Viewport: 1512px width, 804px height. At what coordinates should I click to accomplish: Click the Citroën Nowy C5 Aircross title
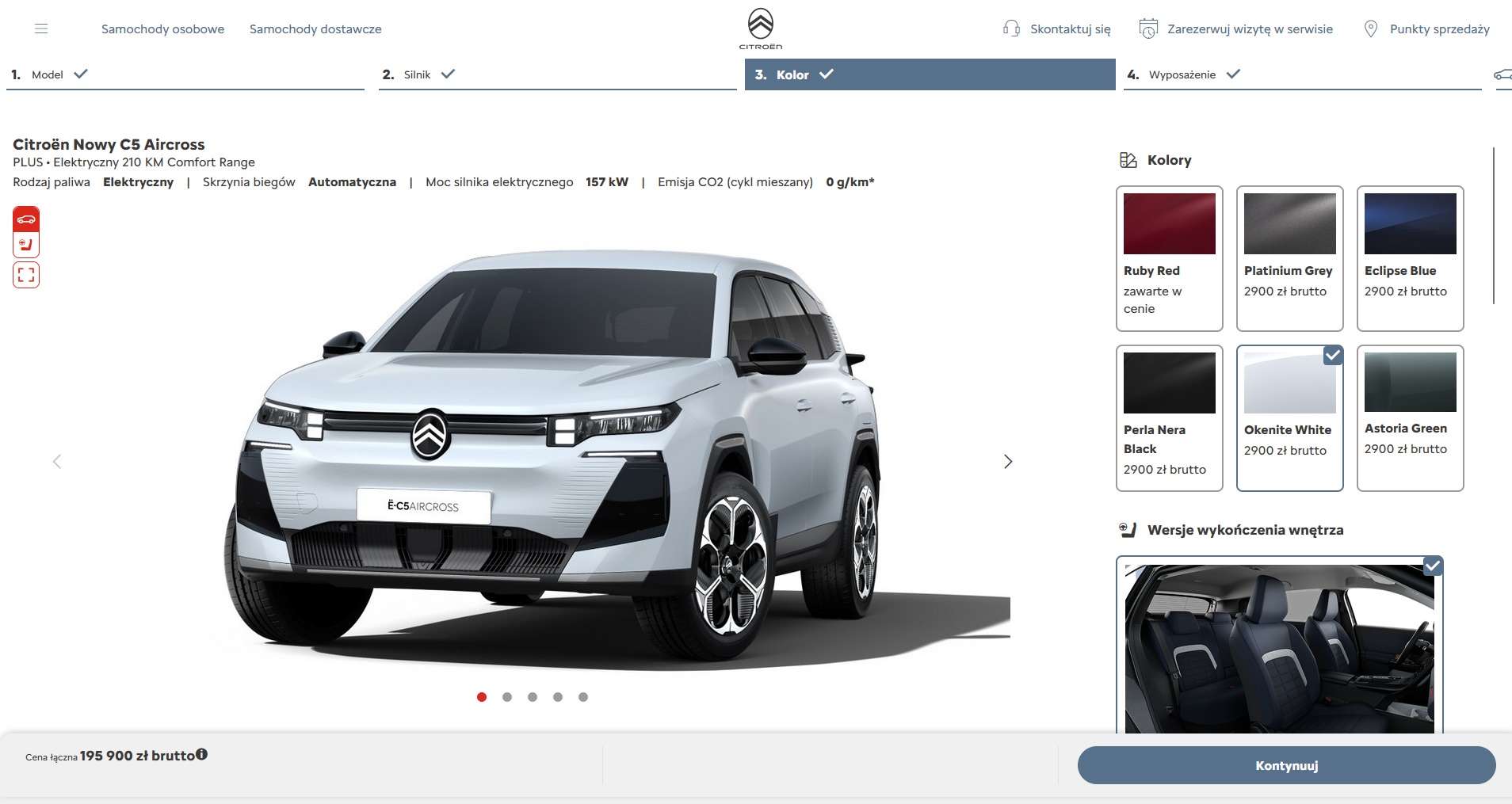point(109,144)
